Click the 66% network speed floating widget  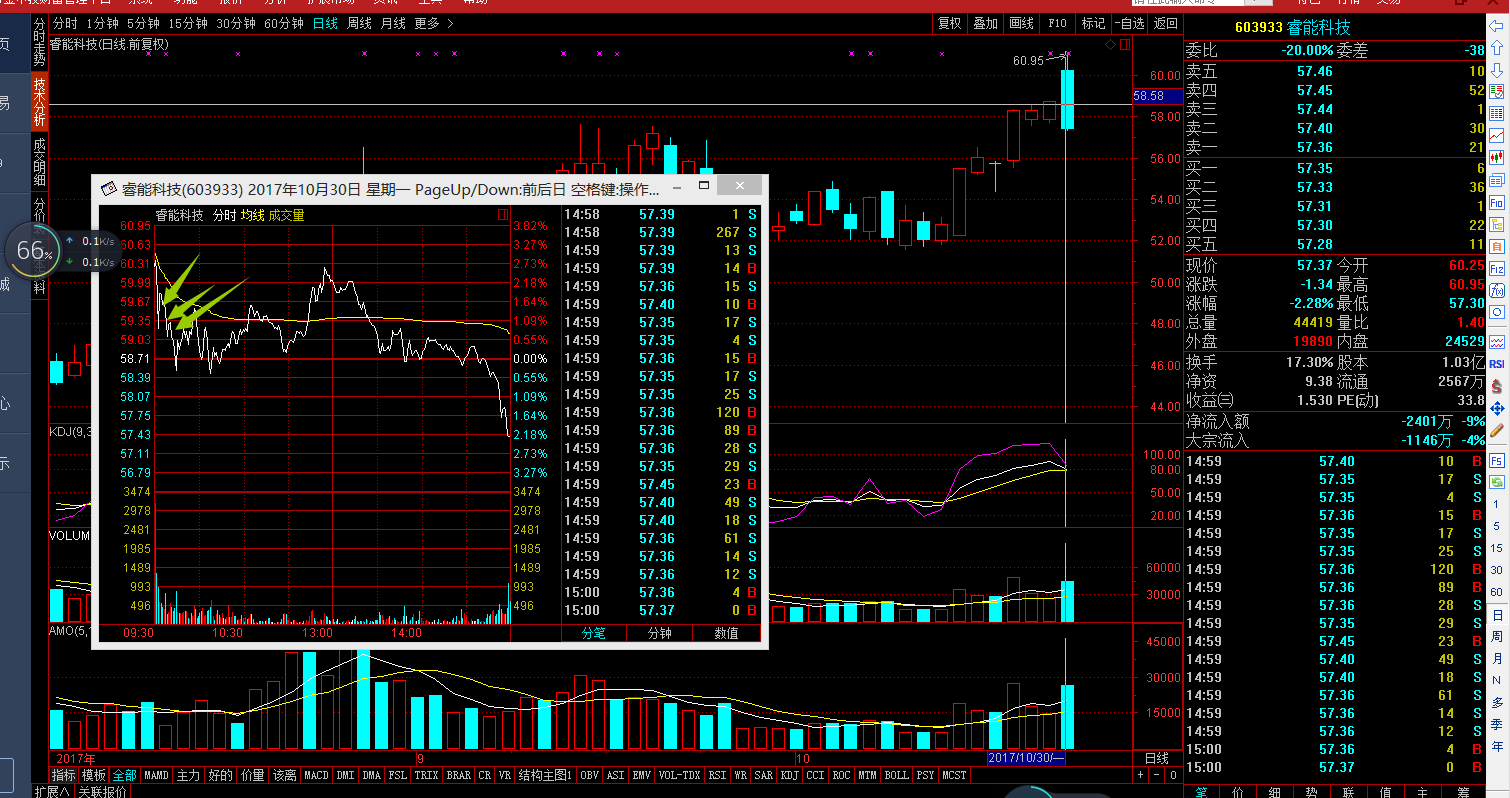tap(35, 251)
